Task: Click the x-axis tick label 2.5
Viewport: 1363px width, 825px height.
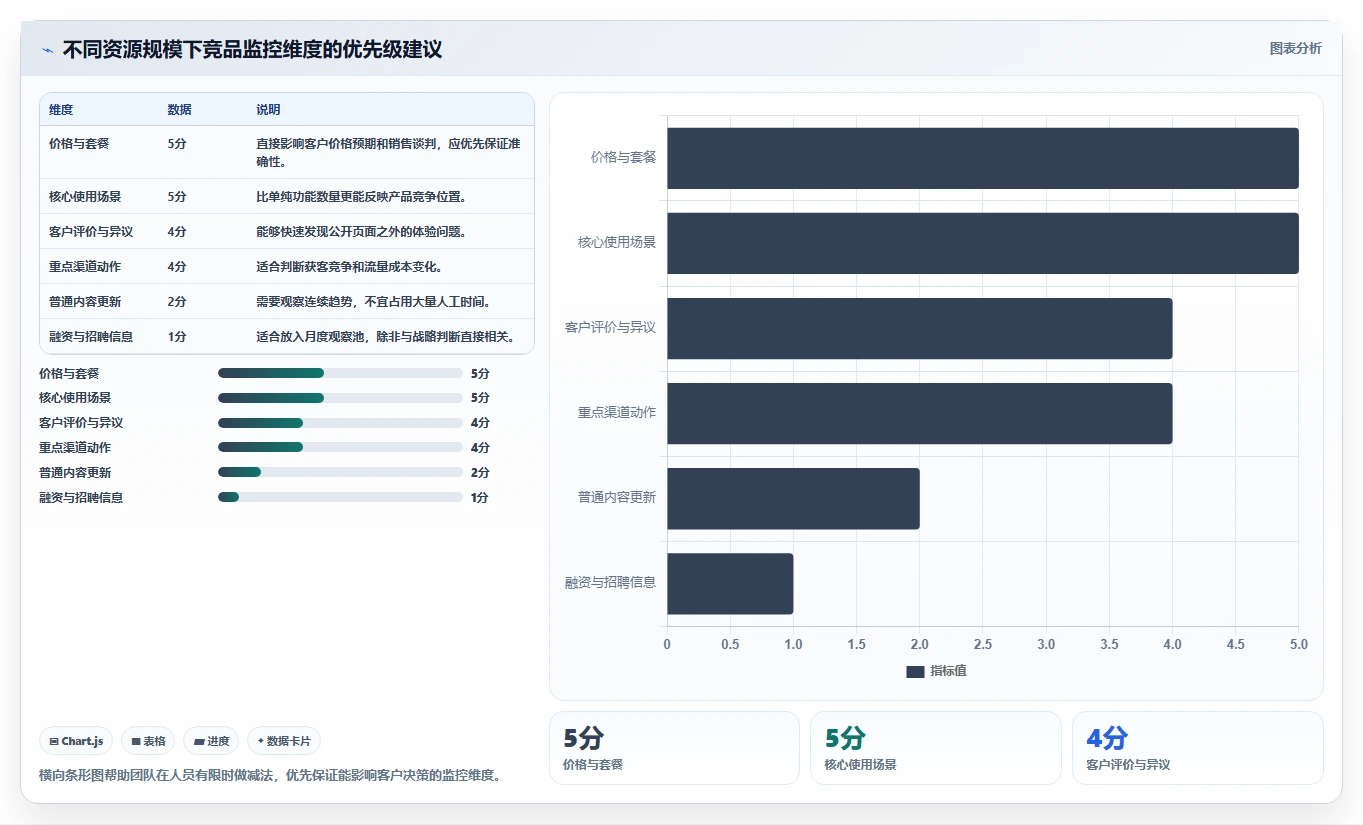Action: [x=983, y=644]
